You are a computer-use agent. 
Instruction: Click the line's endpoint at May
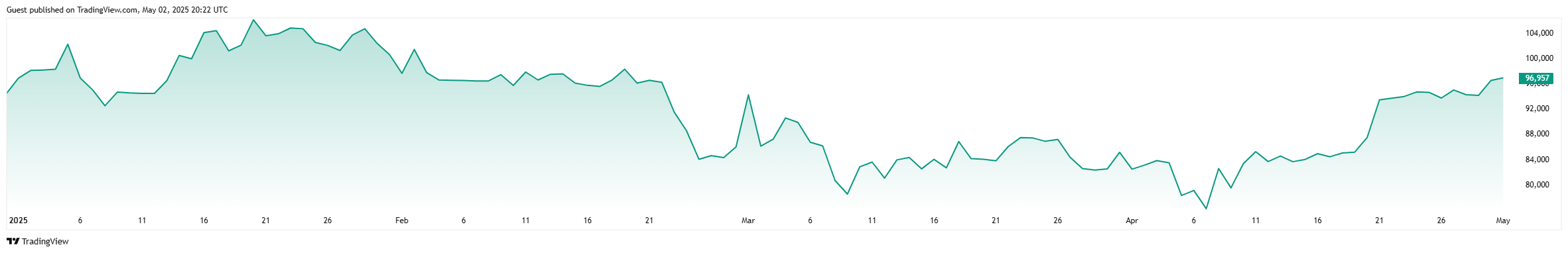pos(1502,78)
